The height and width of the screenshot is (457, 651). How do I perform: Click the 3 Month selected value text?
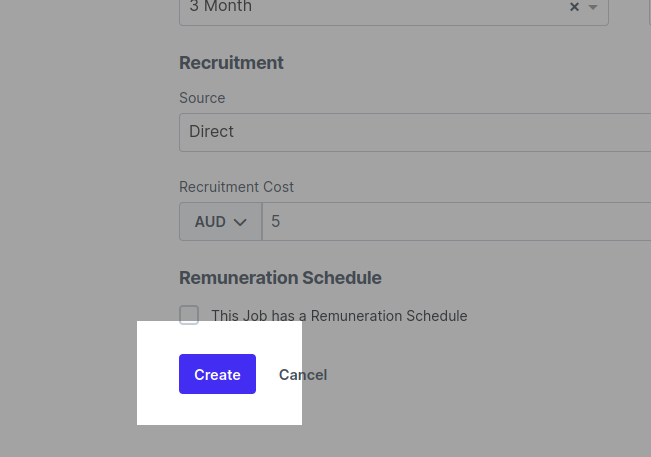[220, 6]
